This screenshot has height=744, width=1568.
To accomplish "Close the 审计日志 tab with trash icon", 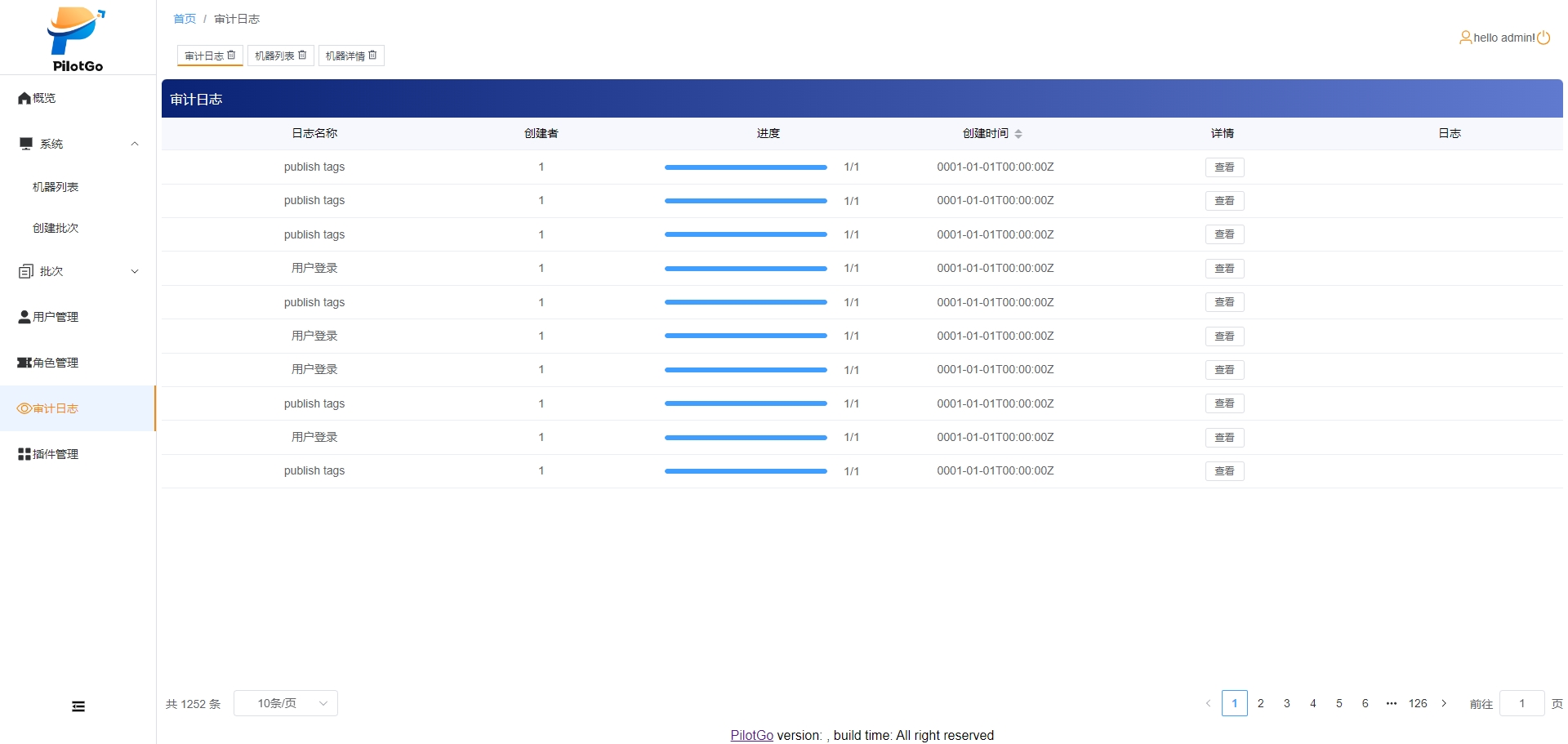I will (x=231, y=55).
